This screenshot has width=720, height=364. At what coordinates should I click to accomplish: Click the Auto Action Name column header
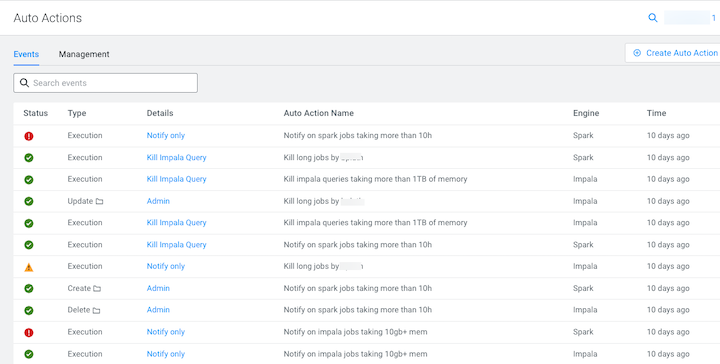(x=319, y=113)
